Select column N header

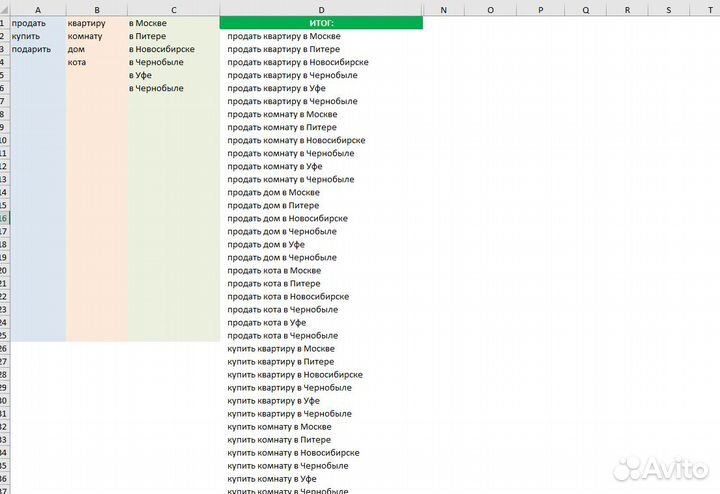point(444,10)
